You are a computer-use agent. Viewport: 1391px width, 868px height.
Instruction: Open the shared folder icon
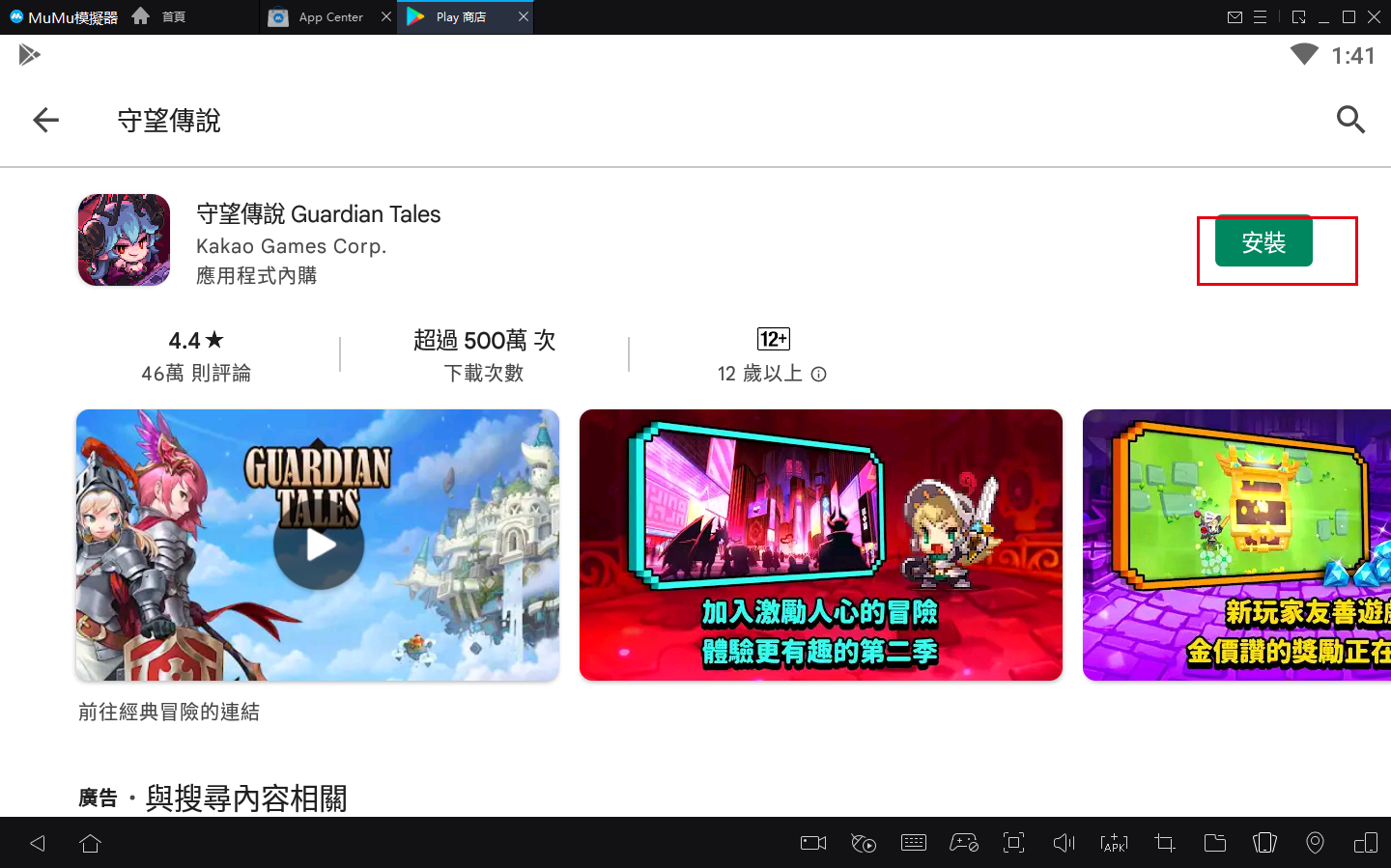coord(1215,843)
